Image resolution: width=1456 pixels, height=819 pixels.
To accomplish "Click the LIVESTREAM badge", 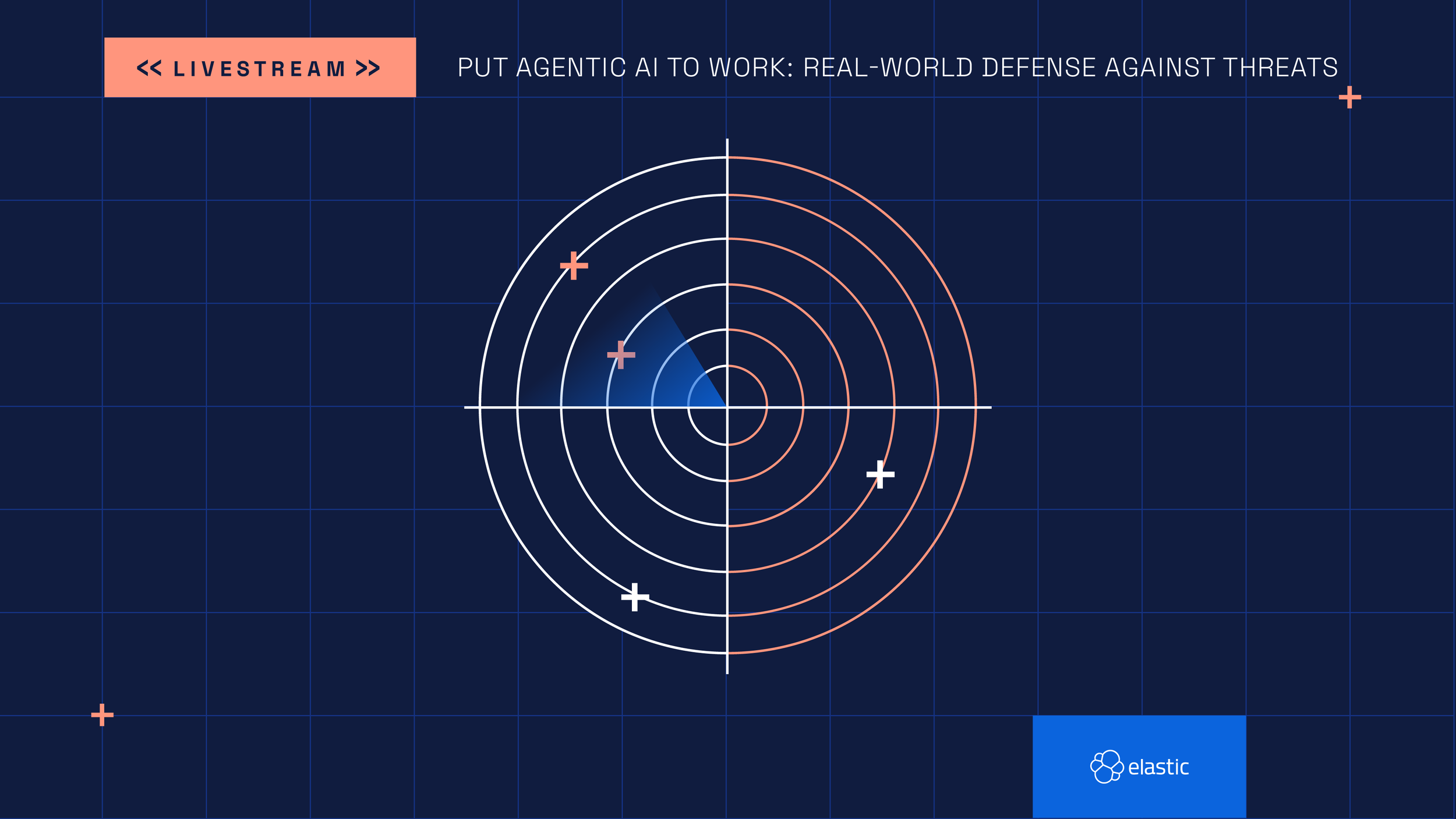I will pos(260,68).
